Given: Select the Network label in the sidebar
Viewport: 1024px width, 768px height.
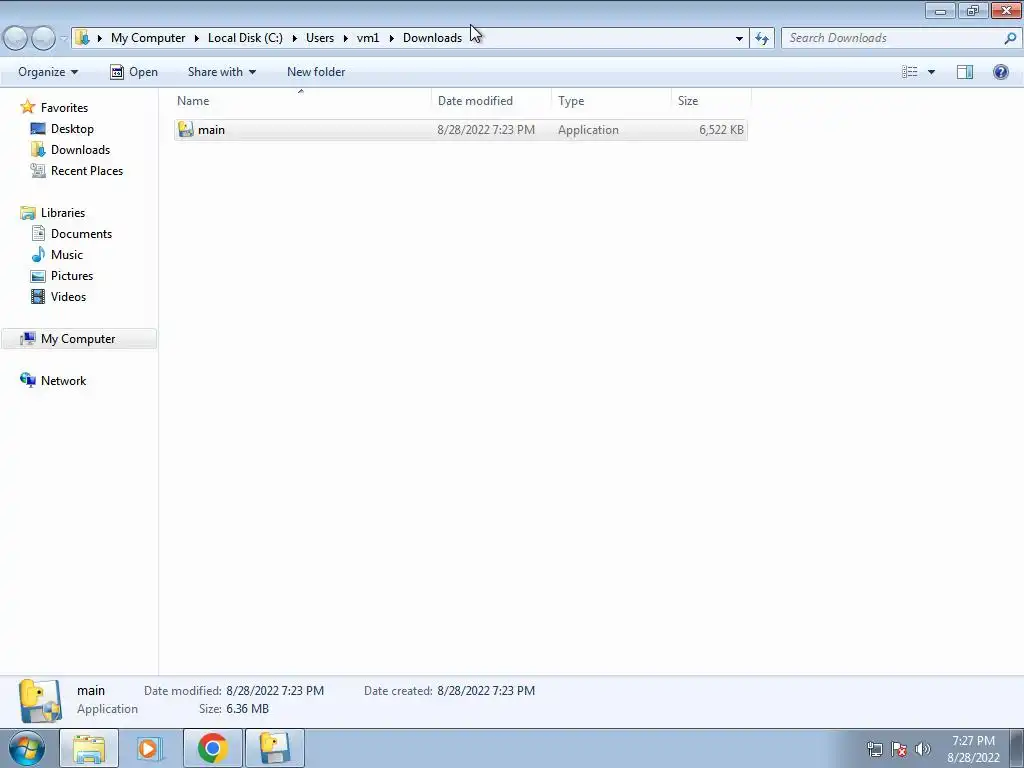Looking at the screenshot, I should (63, 380).
